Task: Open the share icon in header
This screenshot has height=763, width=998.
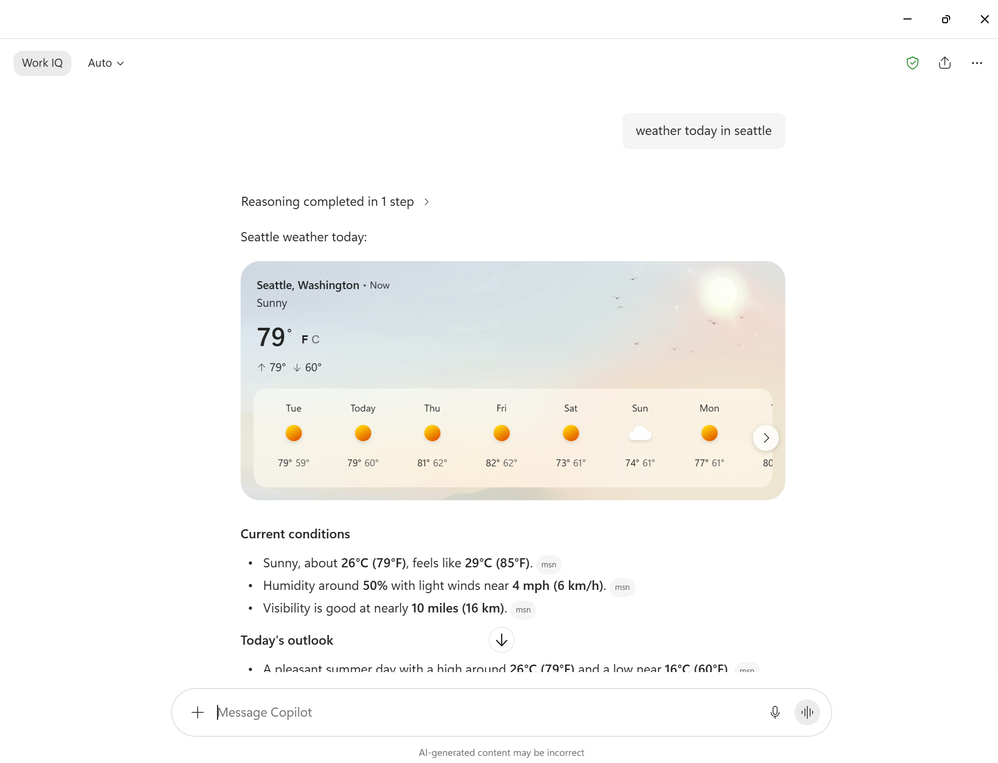Action: [945, 63]
